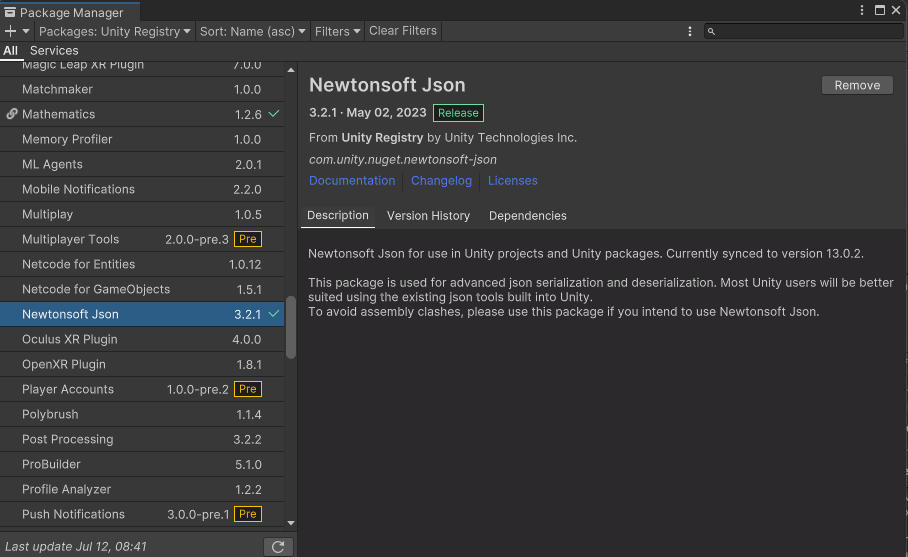Click the link icon beside Mathematics
This screenshot has width=908, height=557.
tap(12, 114)
